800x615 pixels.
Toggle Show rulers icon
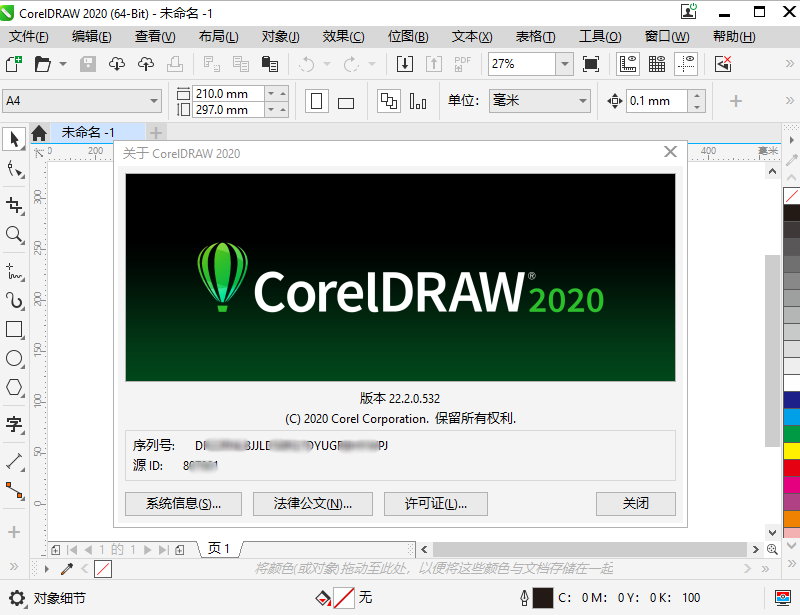(628, 64)
